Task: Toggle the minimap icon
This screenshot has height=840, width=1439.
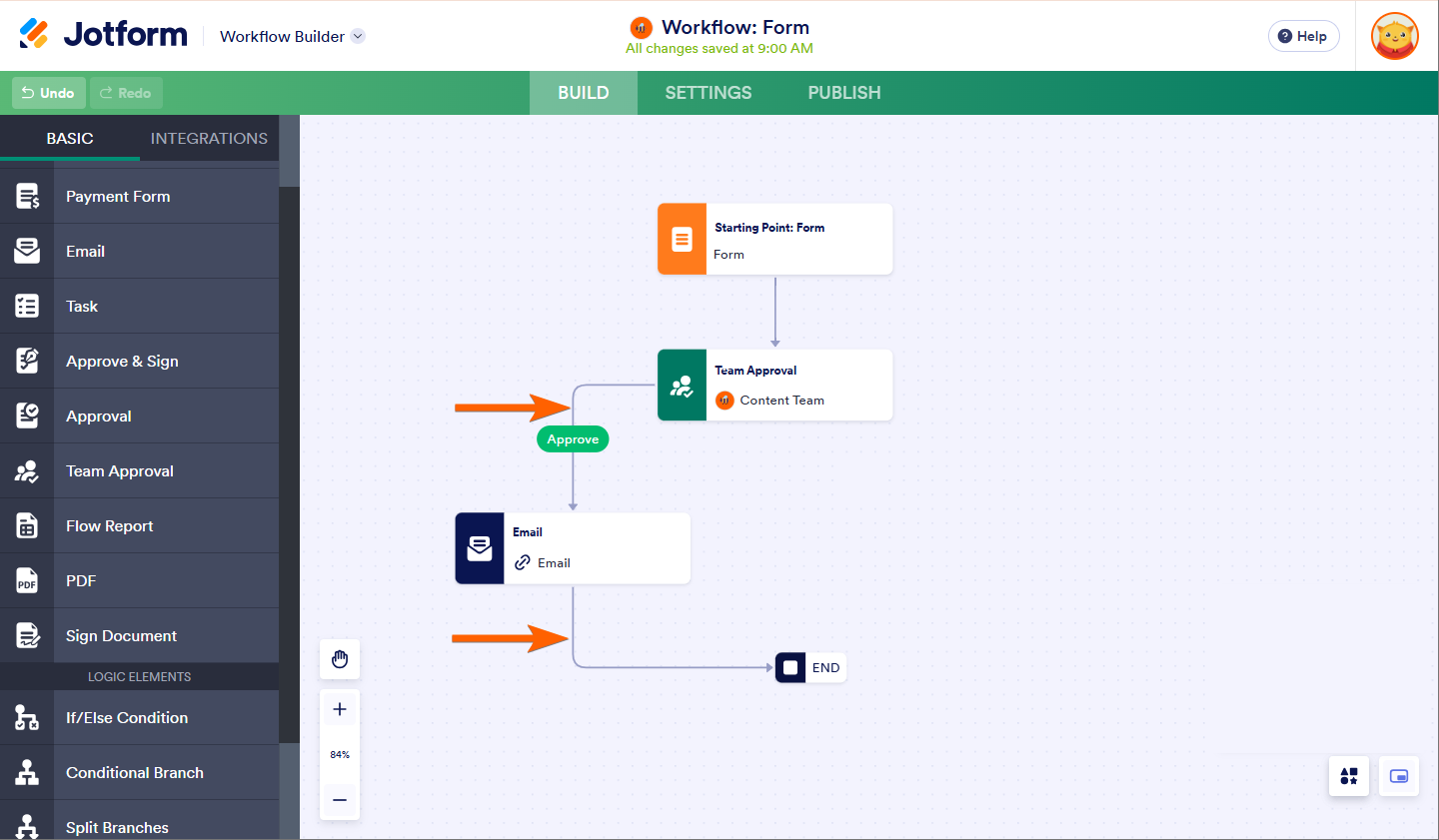Action: click(x=1399, y=776)
